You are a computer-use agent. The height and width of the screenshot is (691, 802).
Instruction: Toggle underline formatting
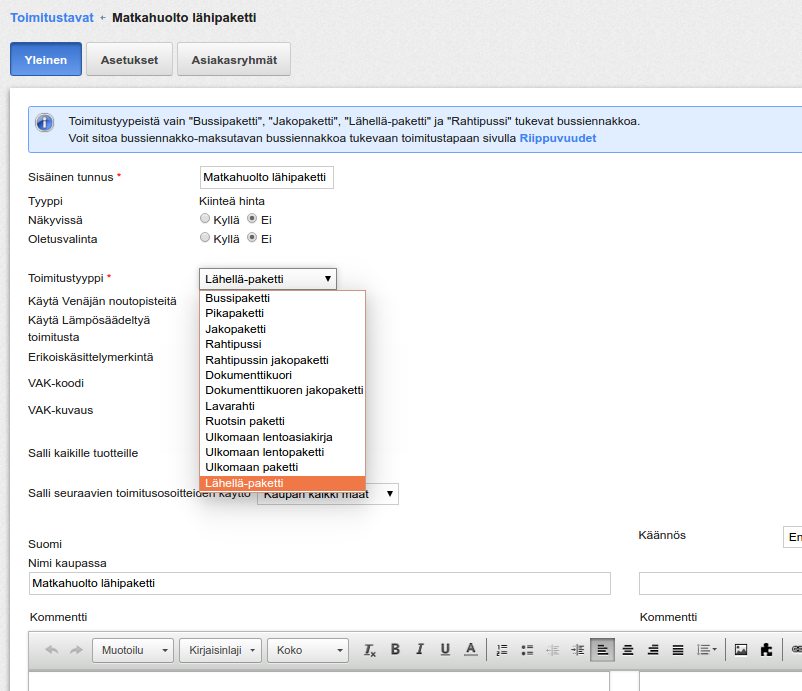tap(445, 650)
